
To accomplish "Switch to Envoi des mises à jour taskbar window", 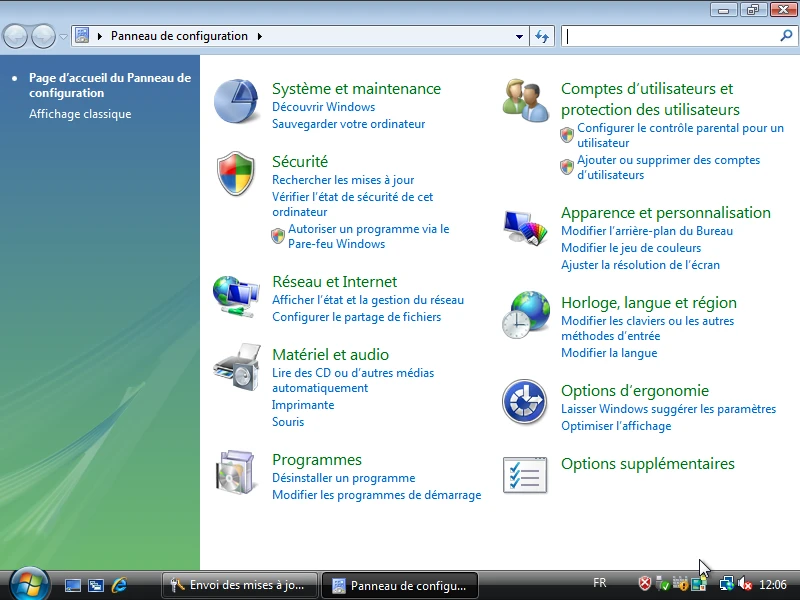I will click(x=239, y=585).
